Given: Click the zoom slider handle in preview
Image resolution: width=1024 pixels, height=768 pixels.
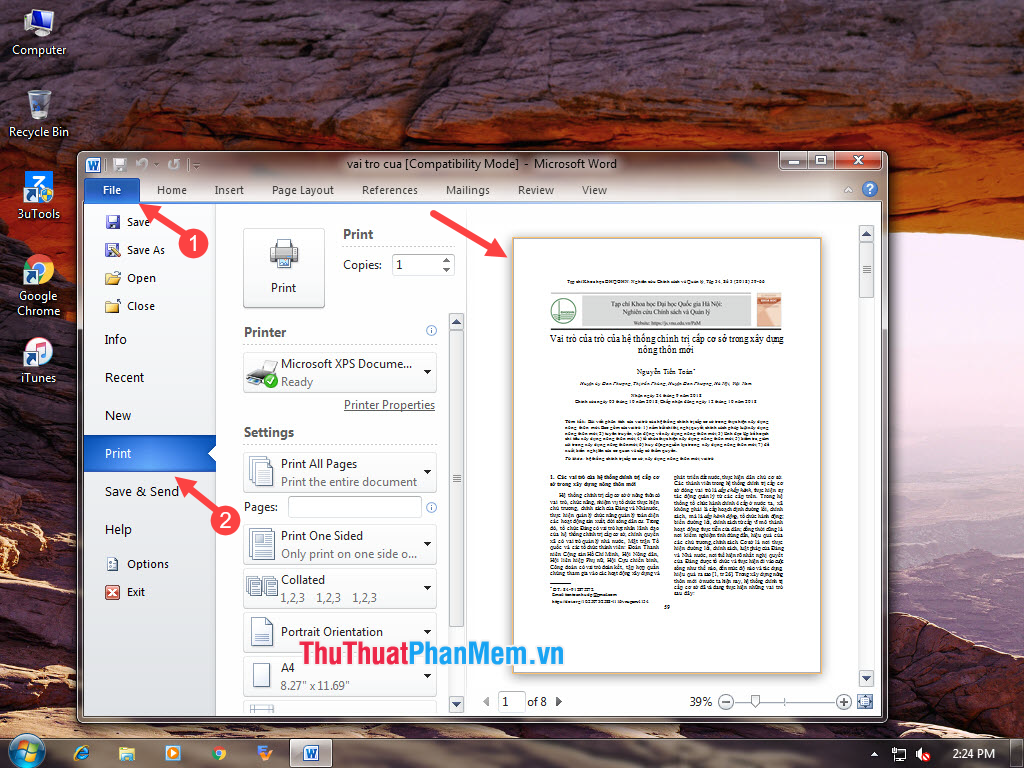Looking at the screenshot, I should [754, 702].
